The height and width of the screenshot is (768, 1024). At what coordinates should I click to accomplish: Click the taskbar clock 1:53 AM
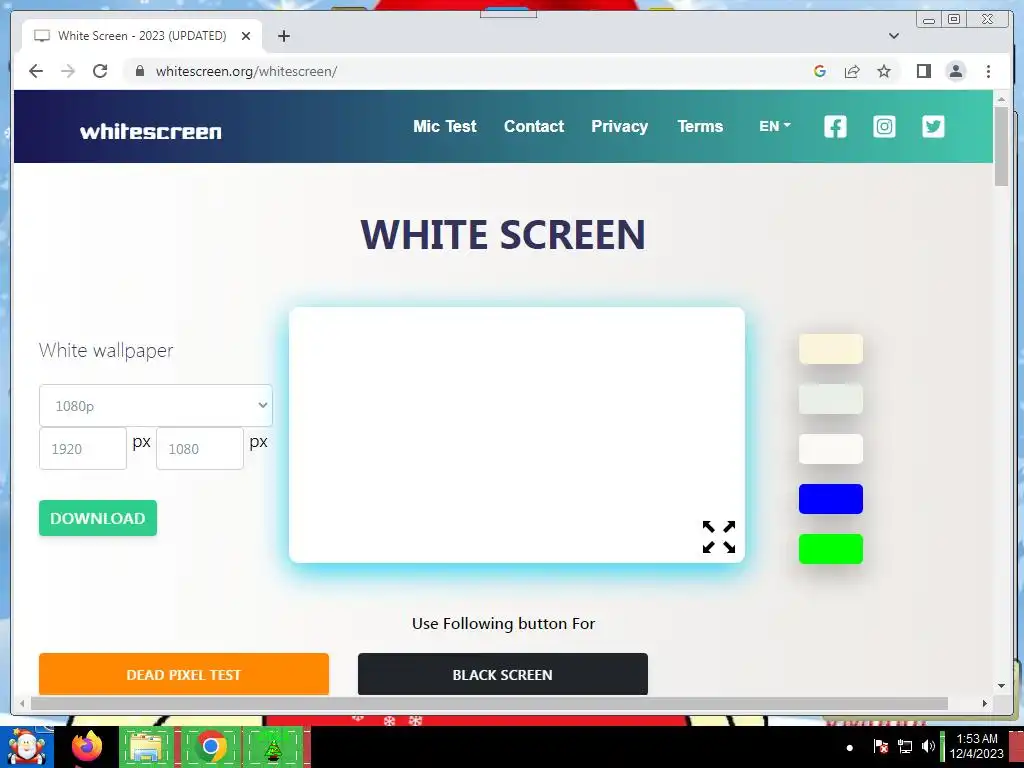976,746
